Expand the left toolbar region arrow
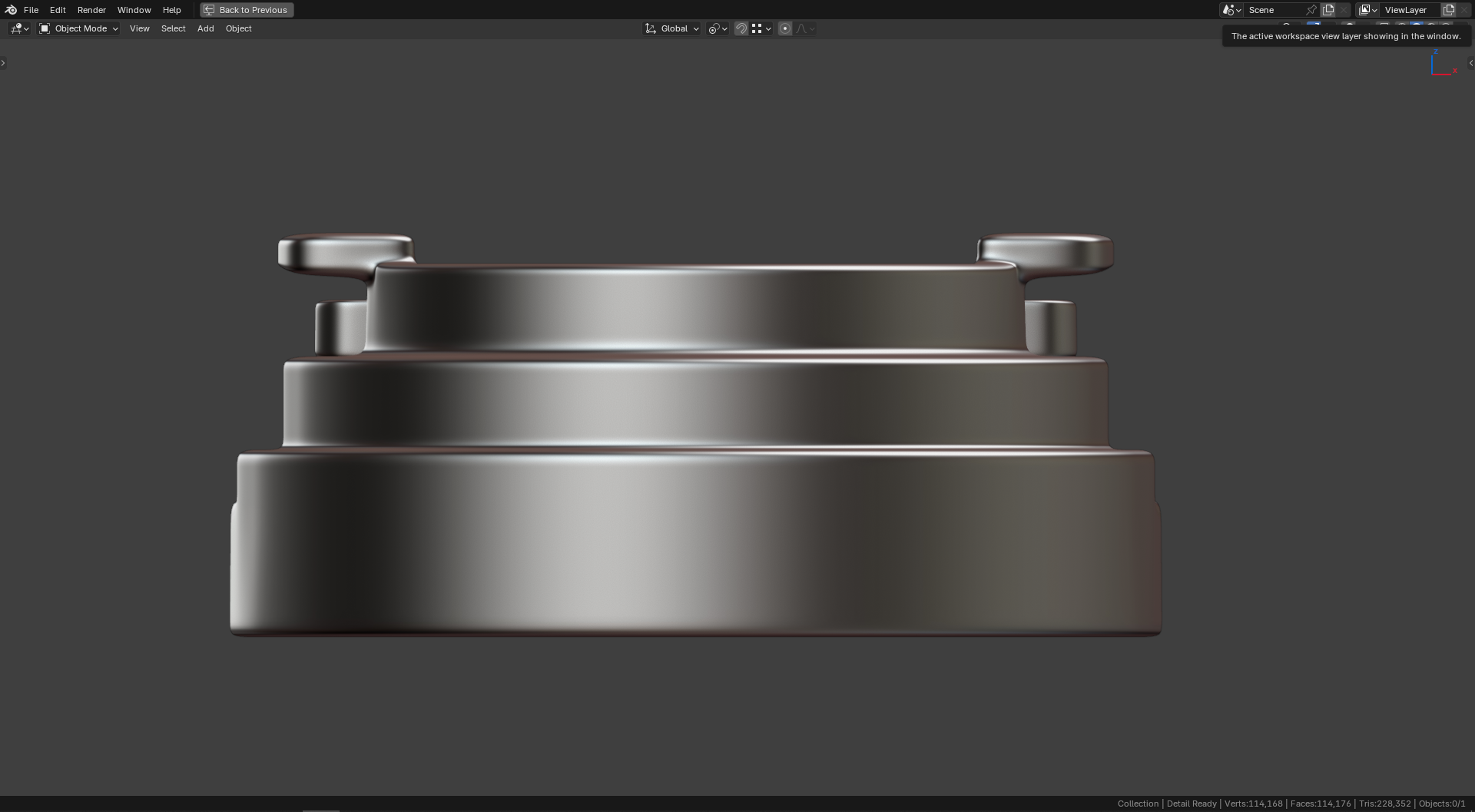The image size is (1475, 812). click(3, 63)
